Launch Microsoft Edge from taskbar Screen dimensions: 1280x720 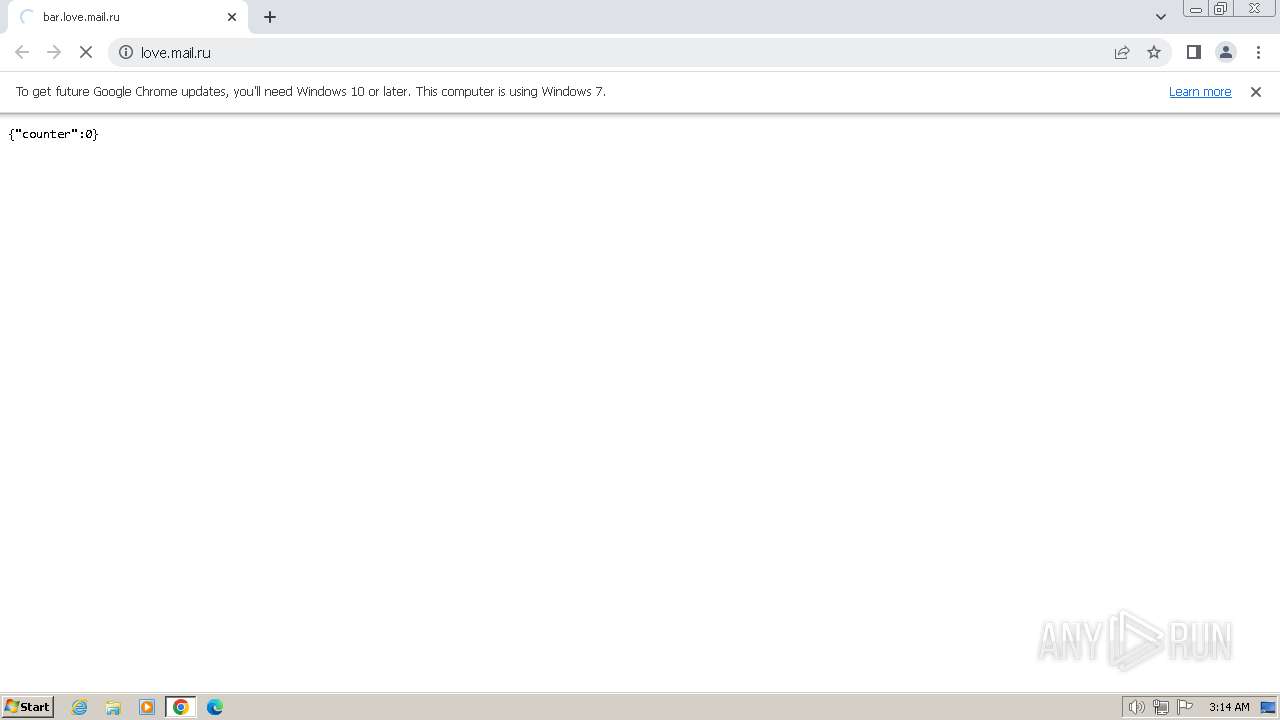click(215, 707)
